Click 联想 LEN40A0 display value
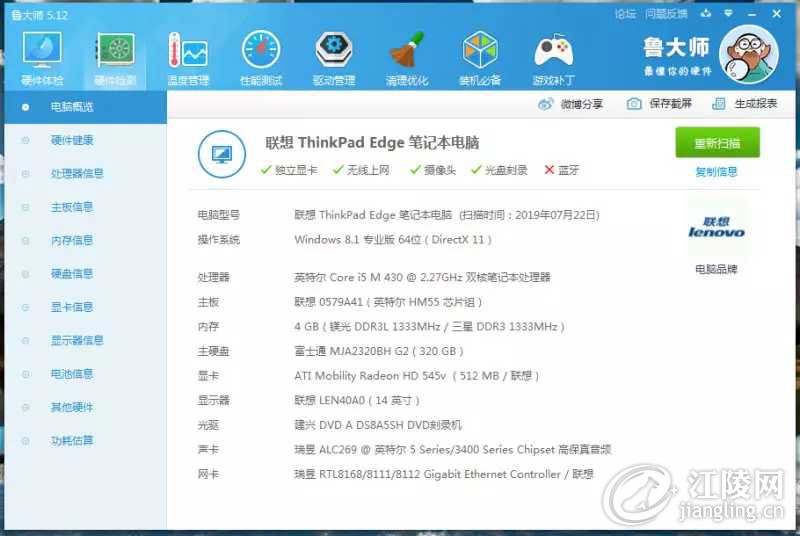800x536 pixels. 357,400
